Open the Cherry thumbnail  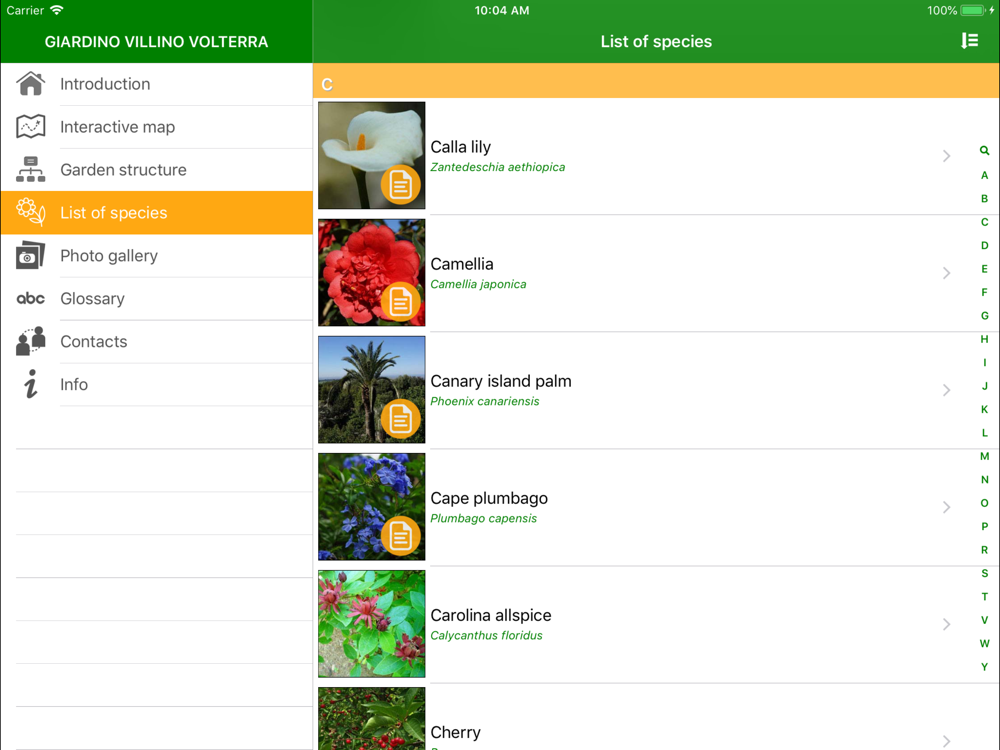click(372, 718)
